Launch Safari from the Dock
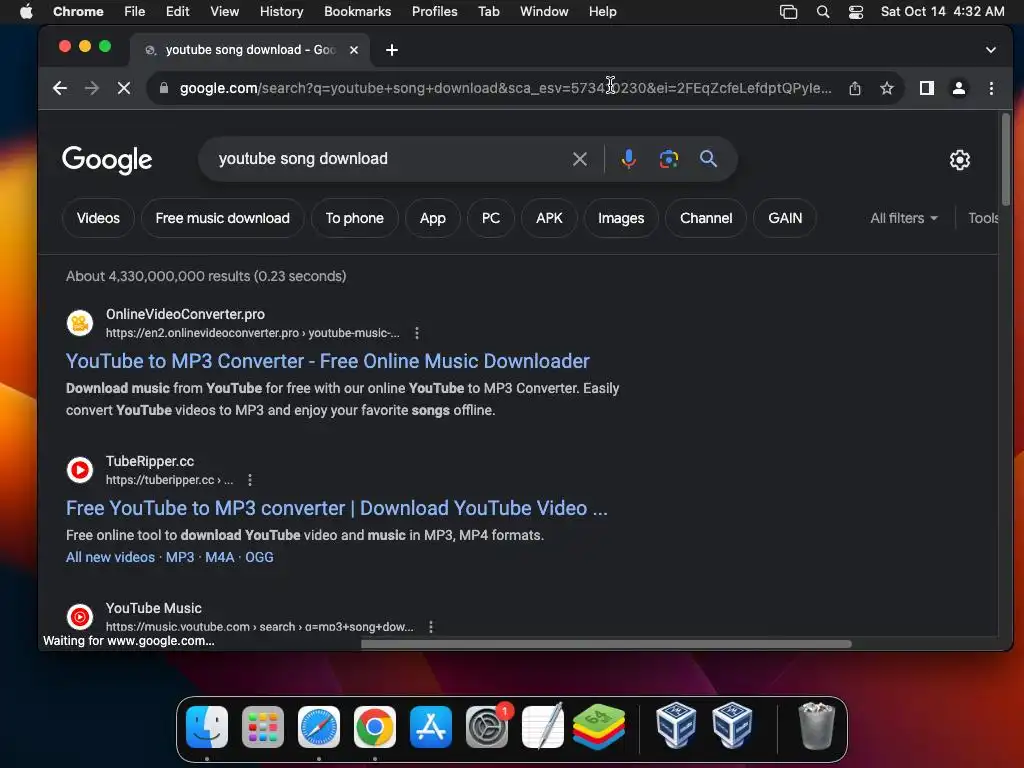Screen dimensions: 1024x768 (x=319, y=727)
